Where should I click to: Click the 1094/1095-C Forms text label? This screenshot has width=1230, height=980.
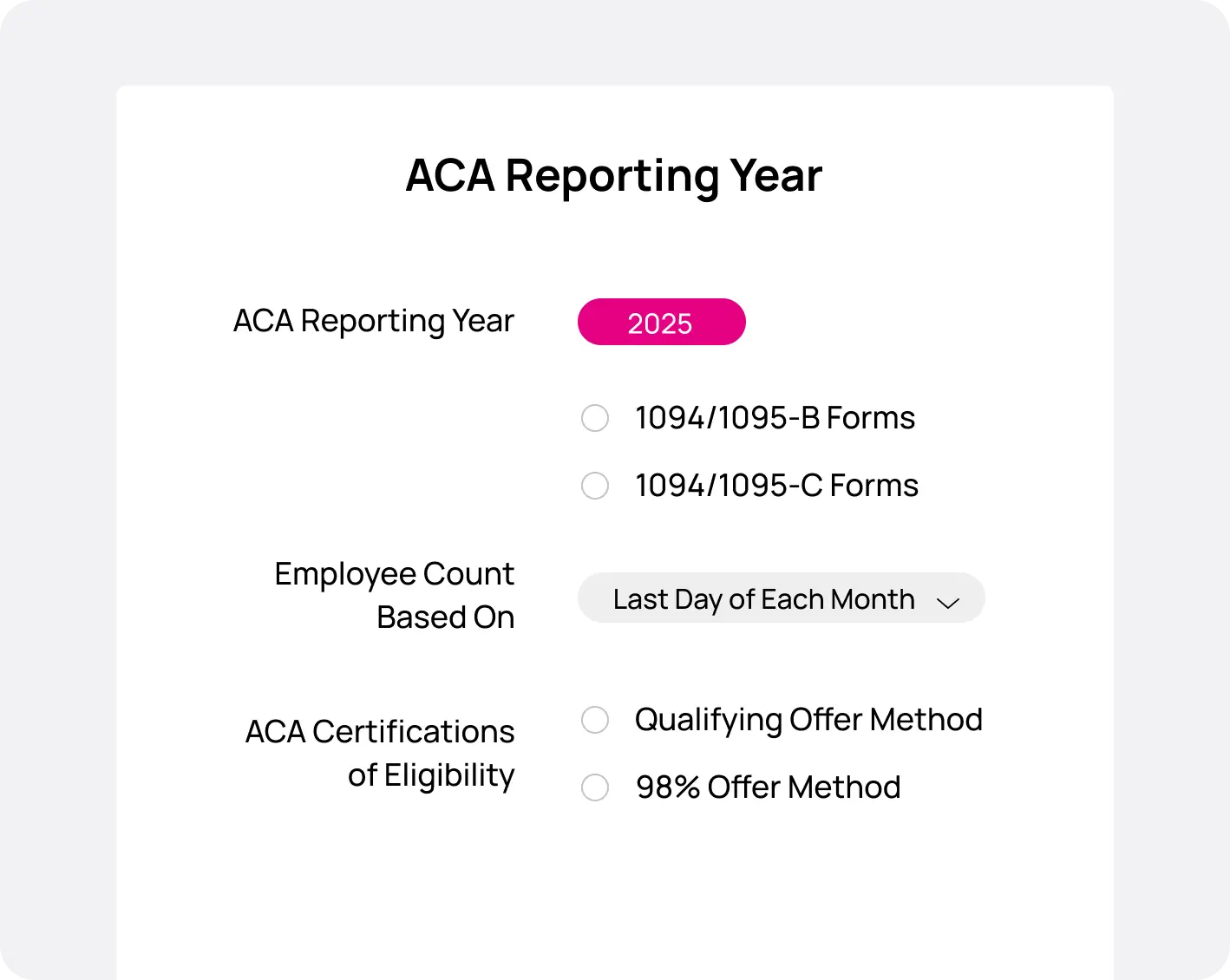[x=776, y=486]
